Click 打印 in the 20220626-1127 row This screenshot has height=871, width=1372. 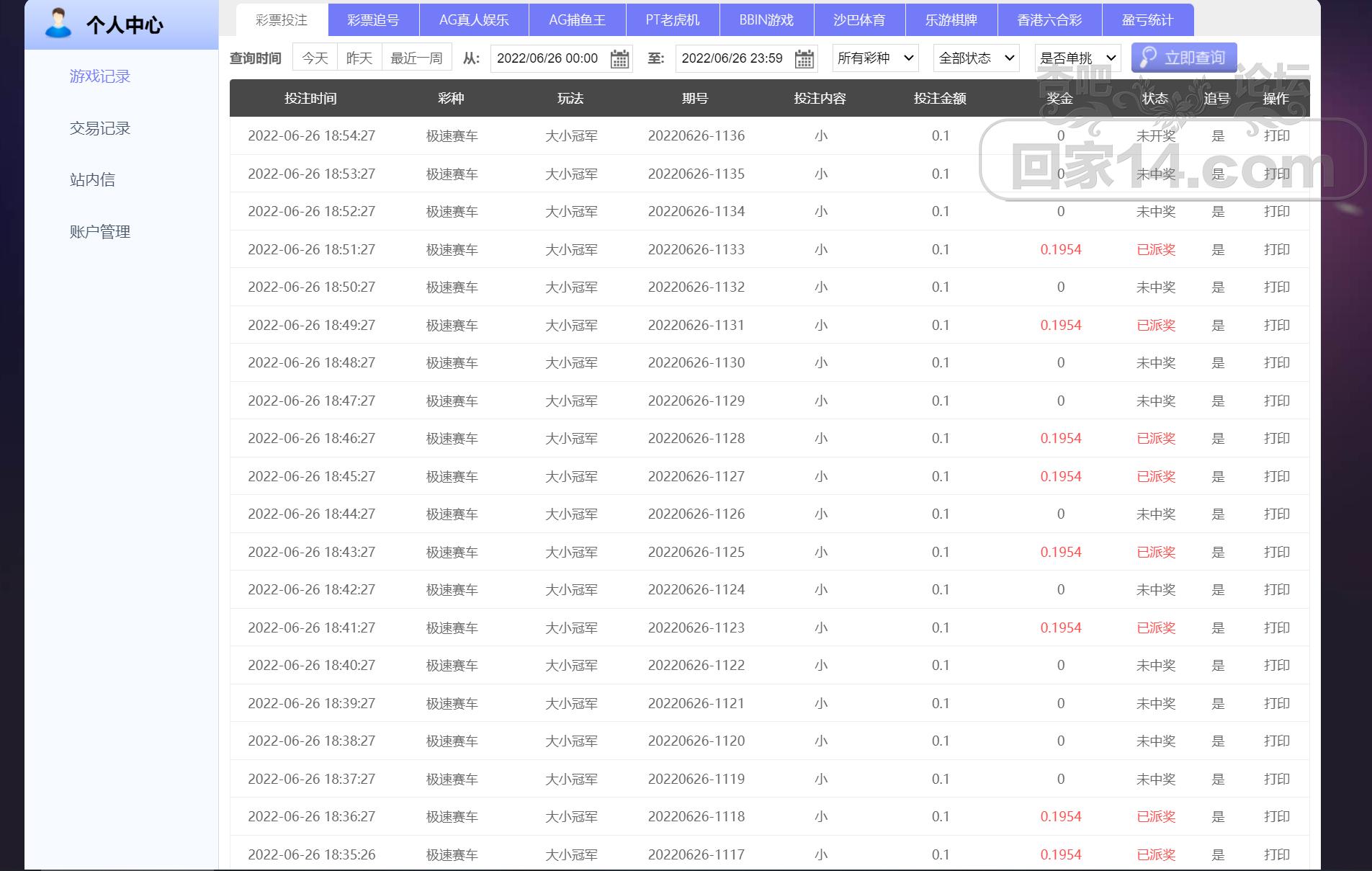(x=1276, y=476)
